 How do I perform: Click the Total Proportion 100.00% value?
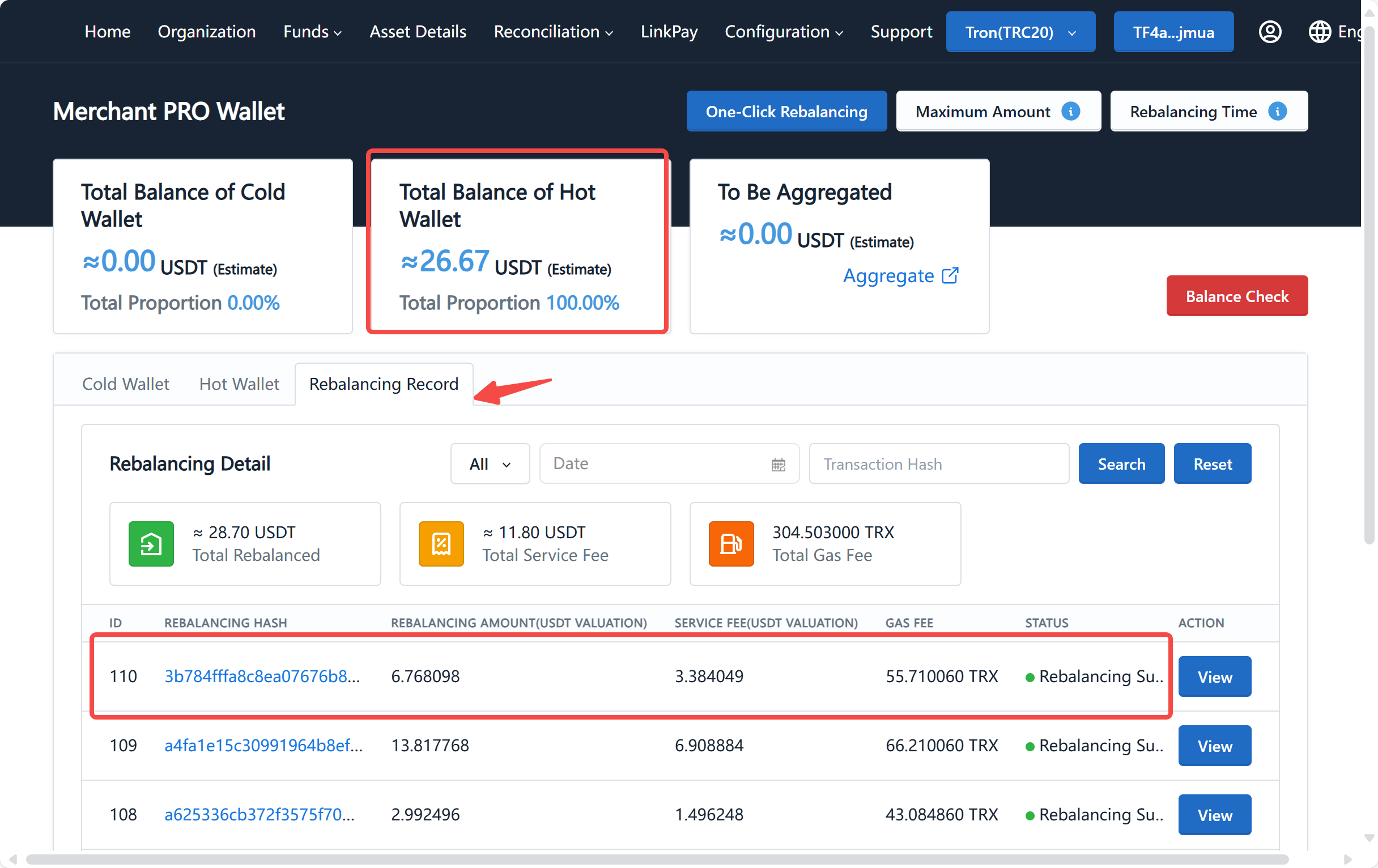point(582,303)
